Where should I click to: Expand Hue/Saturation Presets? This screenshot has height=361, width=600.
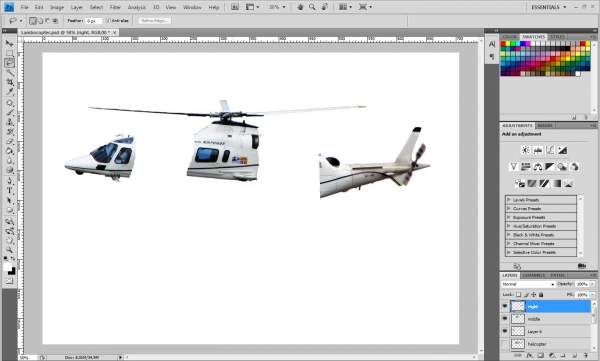(509, 226)
